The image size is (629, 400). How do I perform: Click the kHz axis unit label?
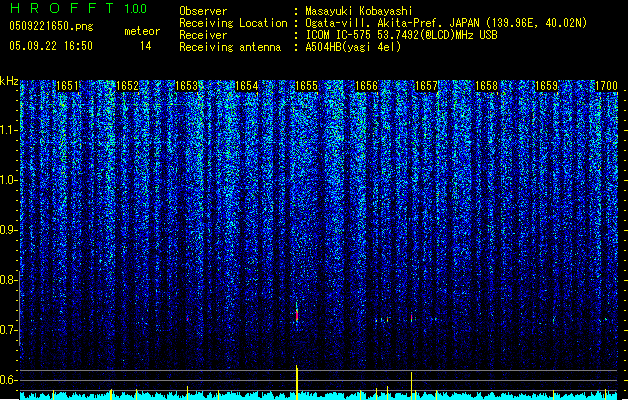pos(9,81)
